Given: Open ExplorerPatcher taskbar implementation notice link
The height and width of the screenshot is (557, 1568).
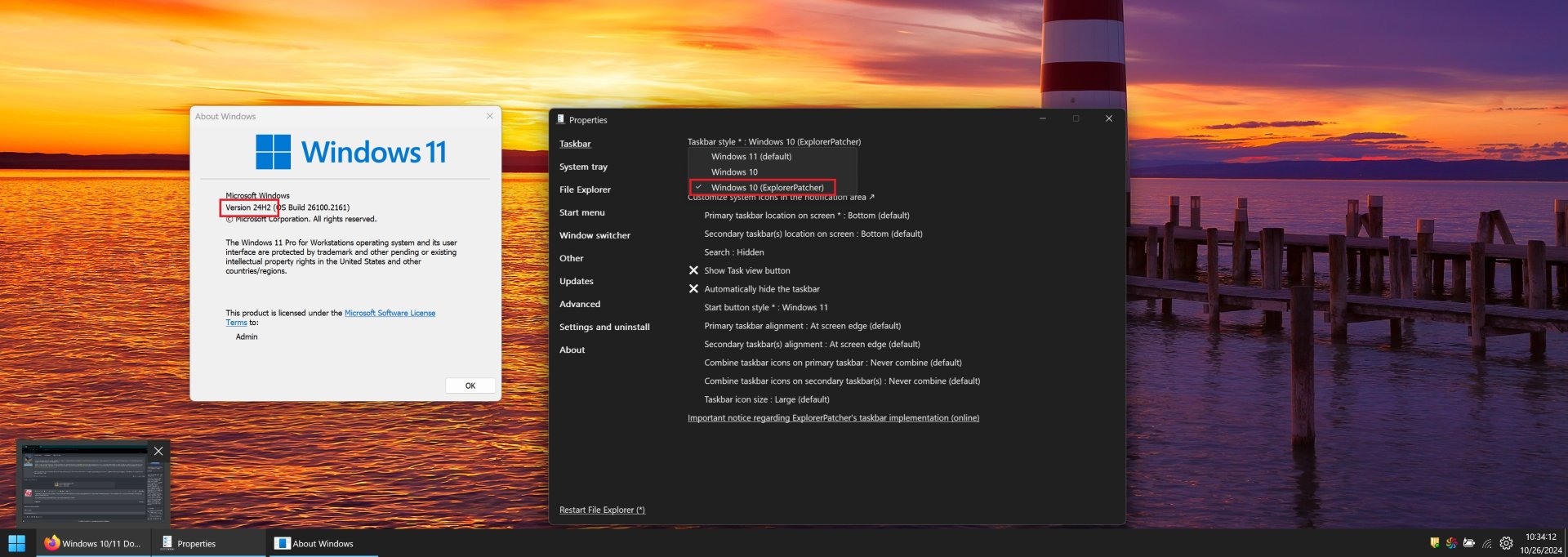Looking at the screenshot, I should click(833, 418).
